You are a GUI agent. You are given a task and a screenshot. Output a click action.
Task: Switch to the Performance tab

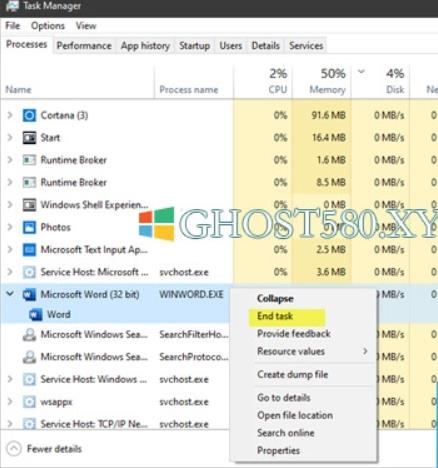tap(84, 46)
